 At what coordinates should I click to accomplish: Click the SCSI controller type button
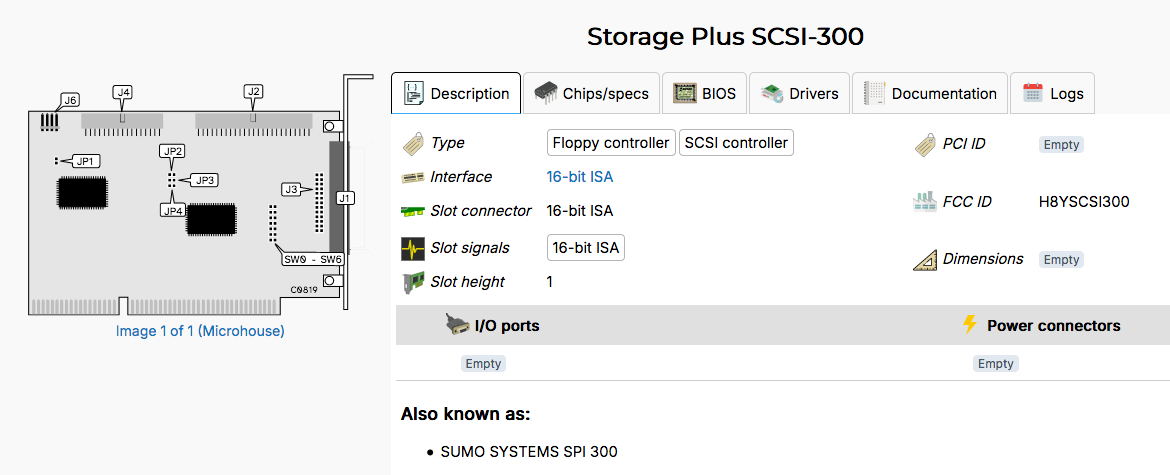point(736,143)
